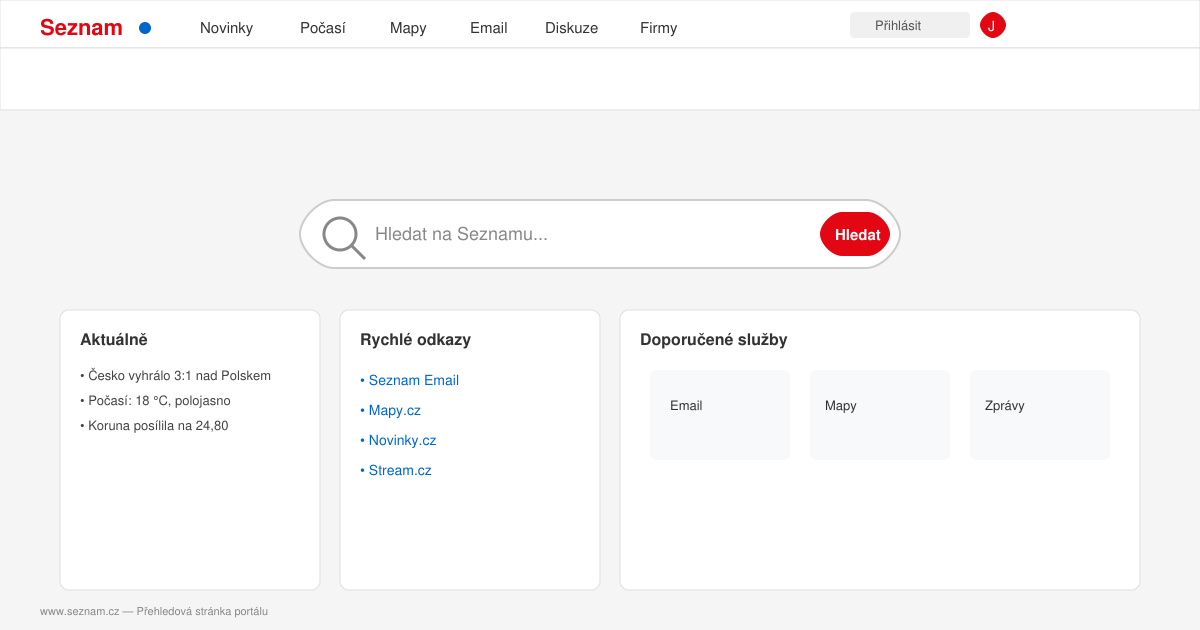Click the Aktuálně card heading
This screenshot has width=1200, height=630.
(114, 340)
